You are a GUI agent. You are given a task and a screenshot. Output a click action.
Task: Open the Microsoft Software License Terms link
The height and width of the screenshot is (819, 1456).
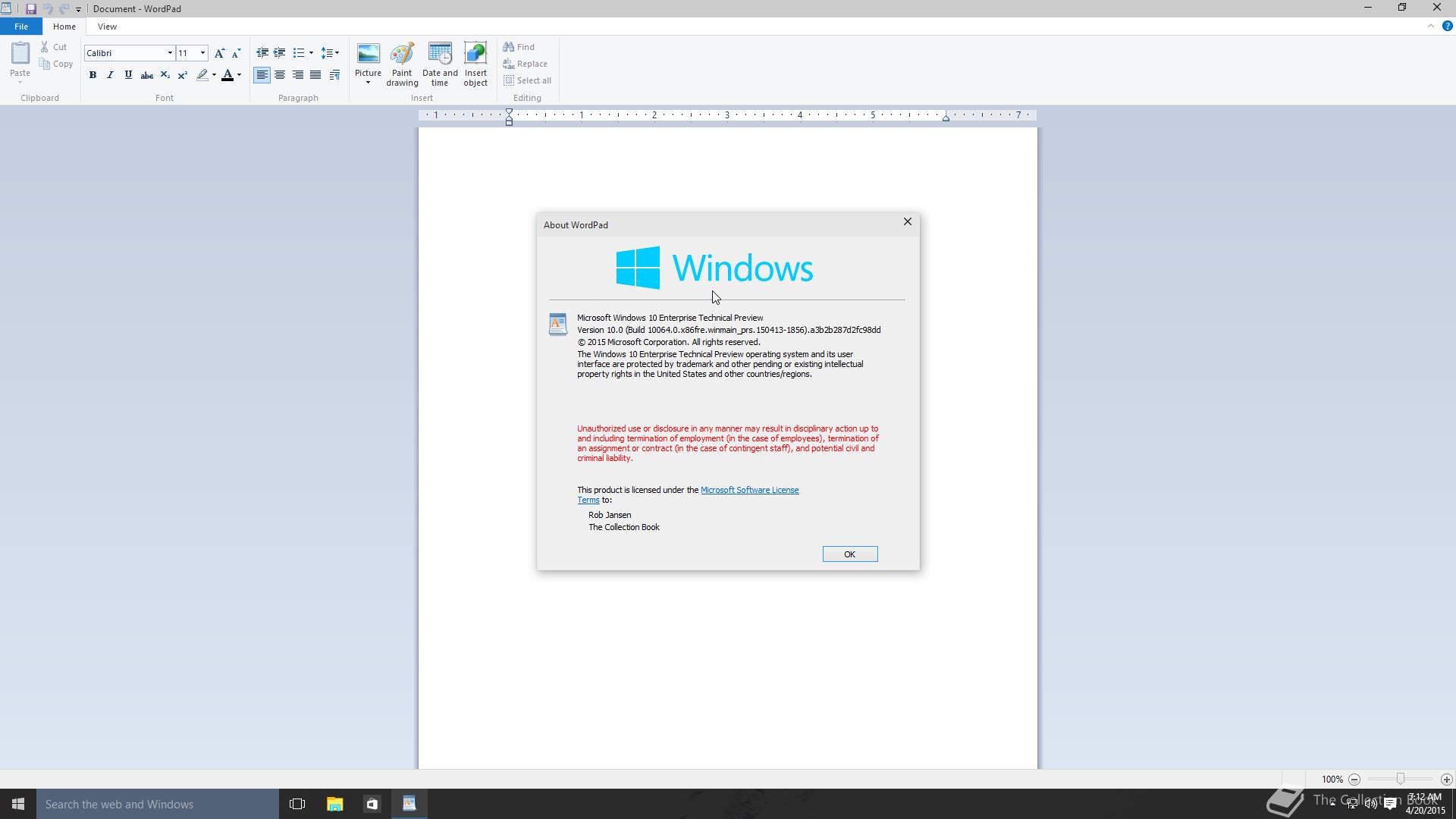(x=749, y=490)
